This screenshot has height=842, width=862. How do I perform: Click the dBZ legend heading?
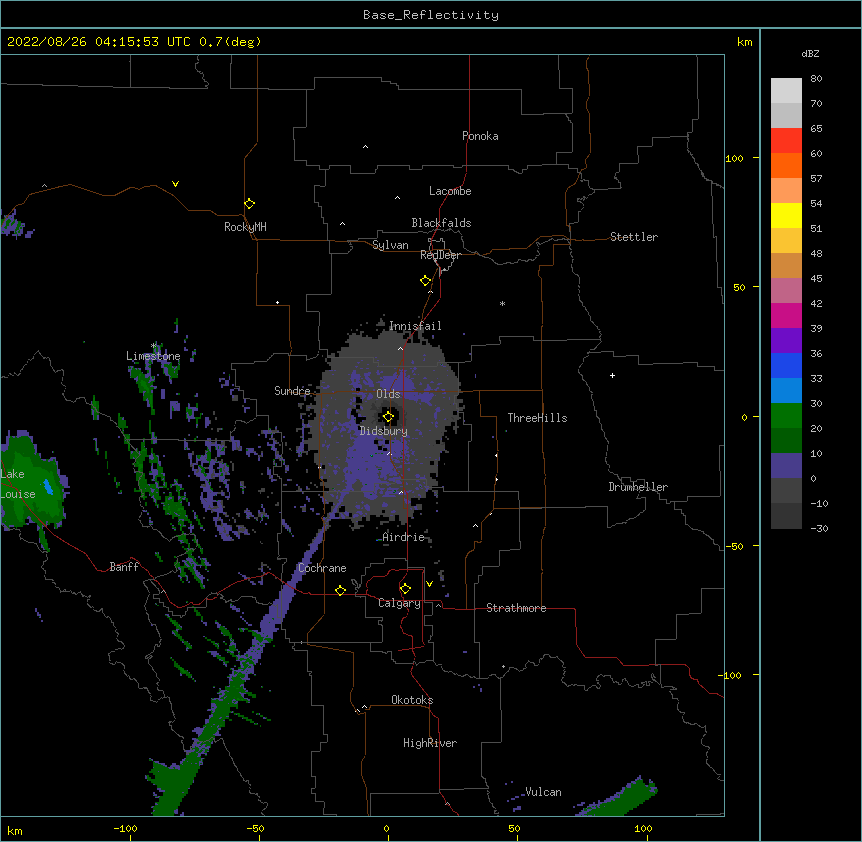coord(810,53)
